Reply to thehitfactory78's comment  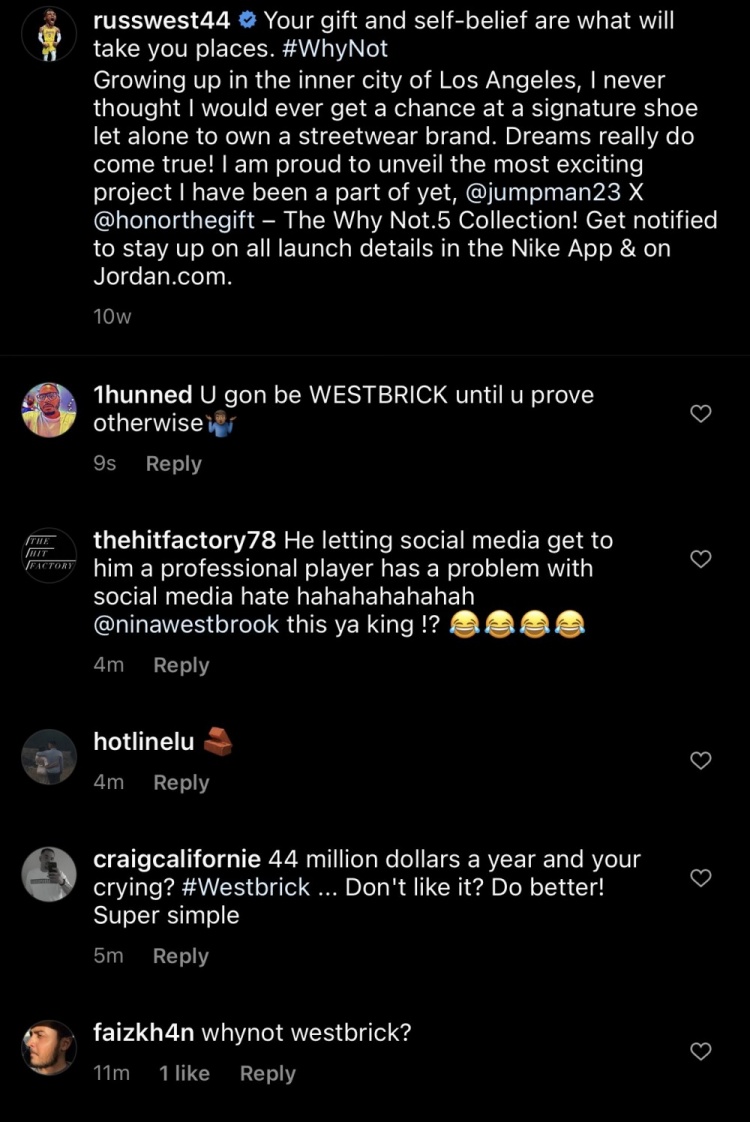181,665
